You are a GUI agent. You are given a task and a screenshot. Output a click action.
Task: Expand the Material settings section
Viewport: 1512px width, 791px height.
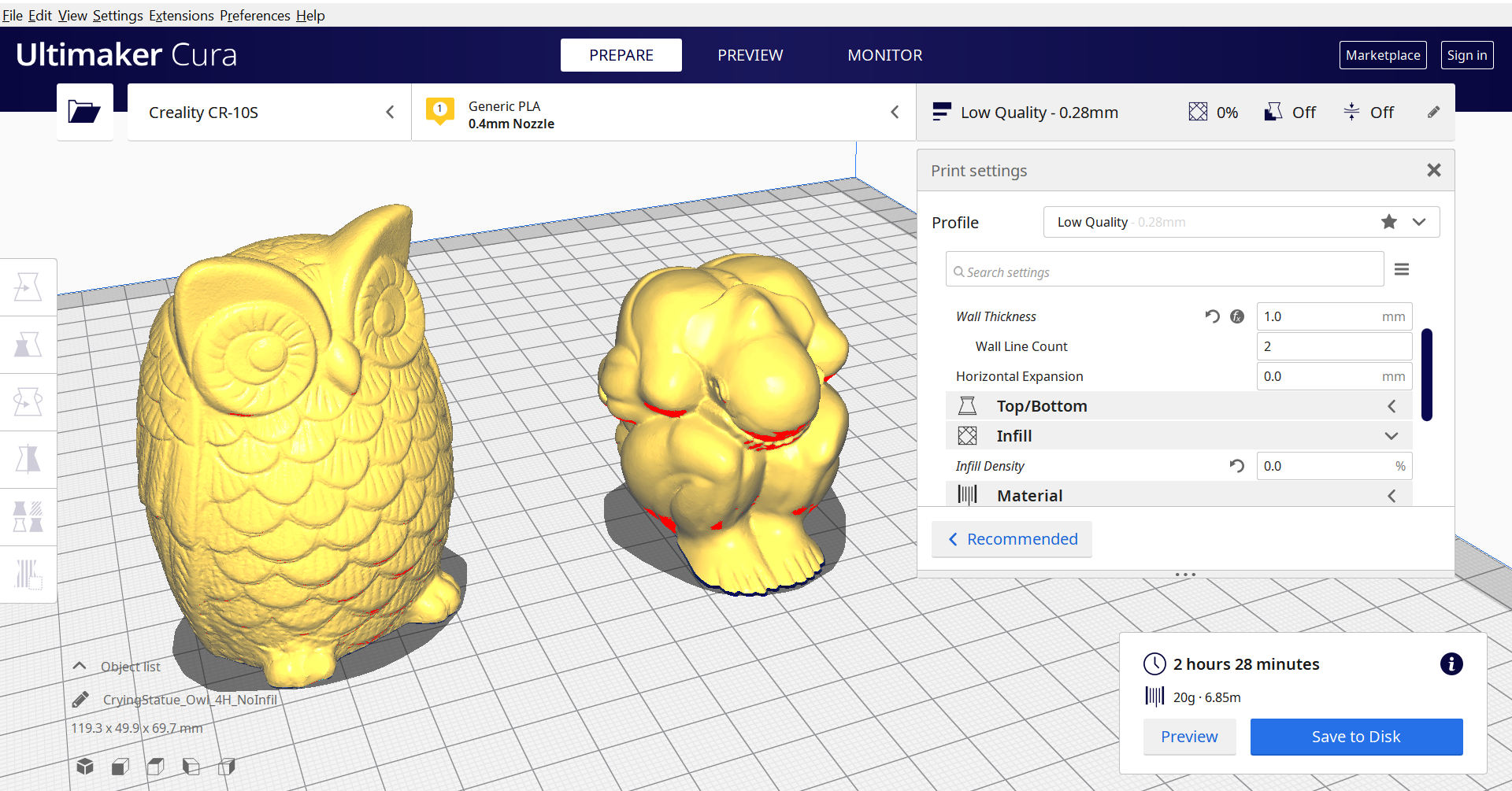(x=1179, y=495)
